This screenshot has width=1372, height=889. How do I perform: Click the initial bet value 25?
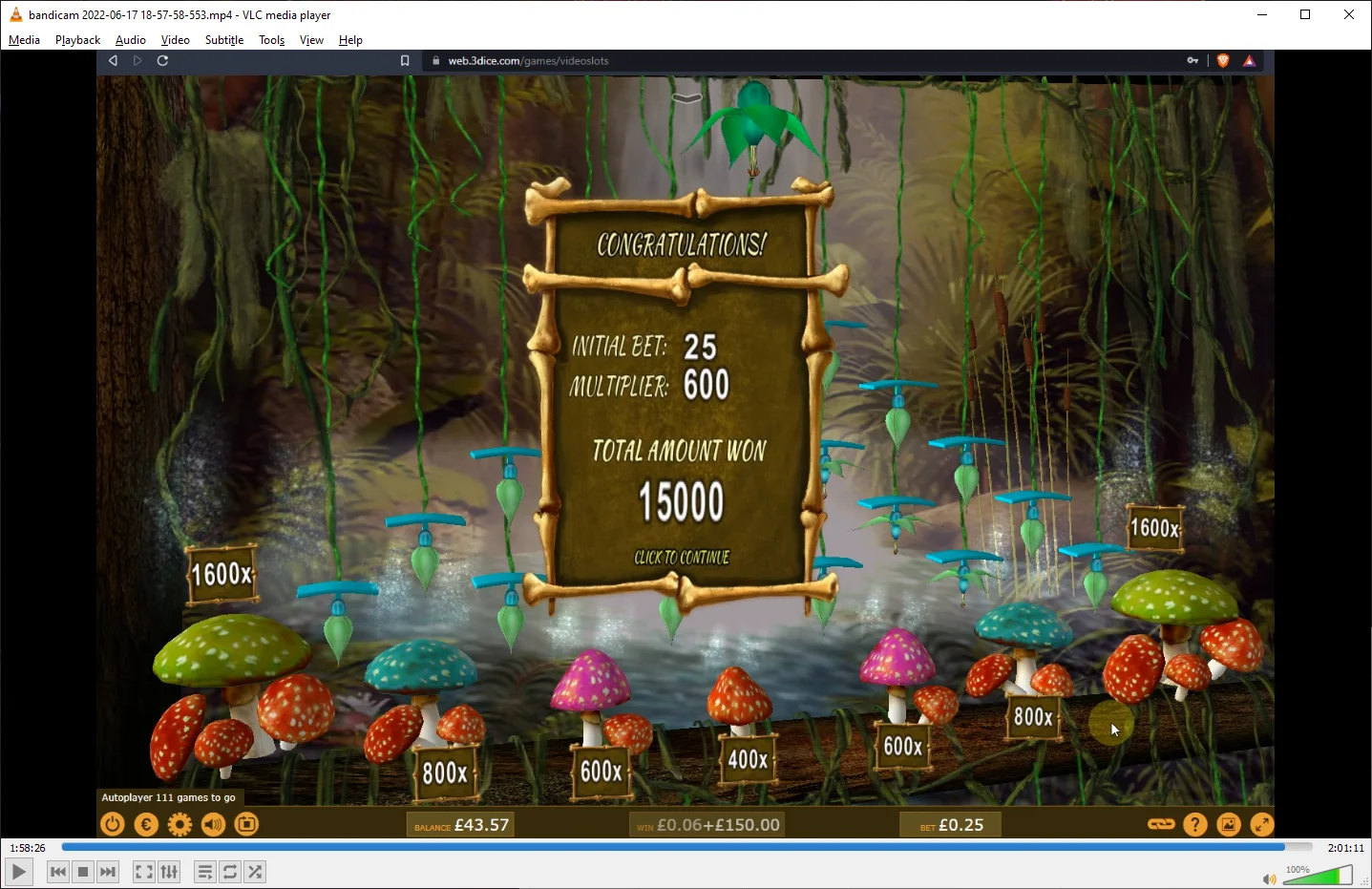(x=700, y=346)
